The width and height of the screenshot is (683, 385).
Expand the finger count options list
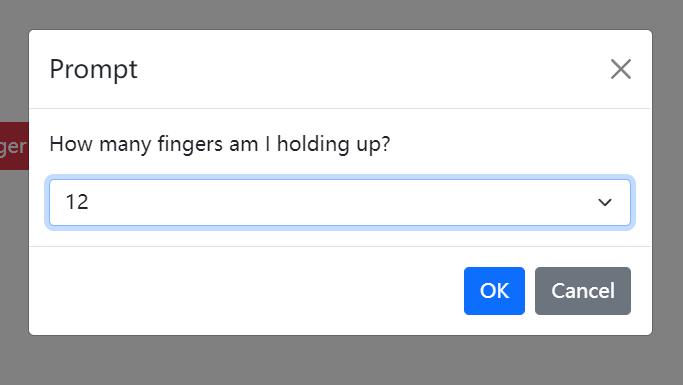pyautogui.click(x=340, y=203)
